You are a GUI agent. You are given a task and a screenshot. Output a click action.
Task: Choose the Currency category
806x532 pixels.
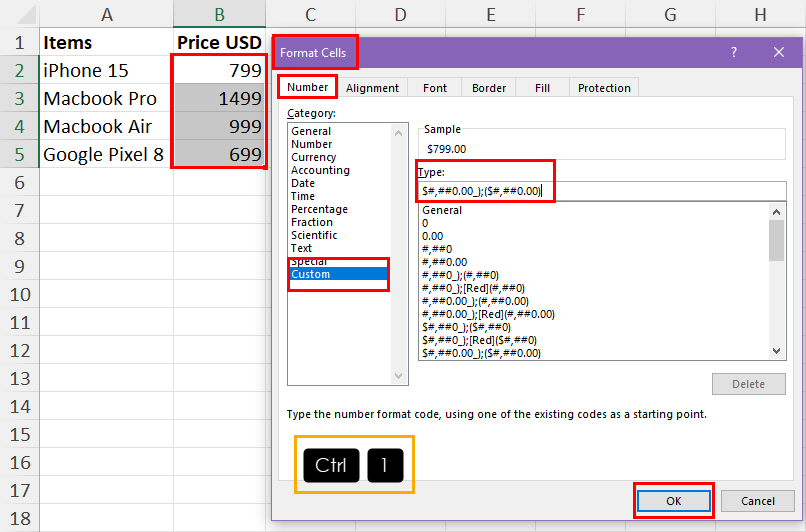tap(314, 157)
